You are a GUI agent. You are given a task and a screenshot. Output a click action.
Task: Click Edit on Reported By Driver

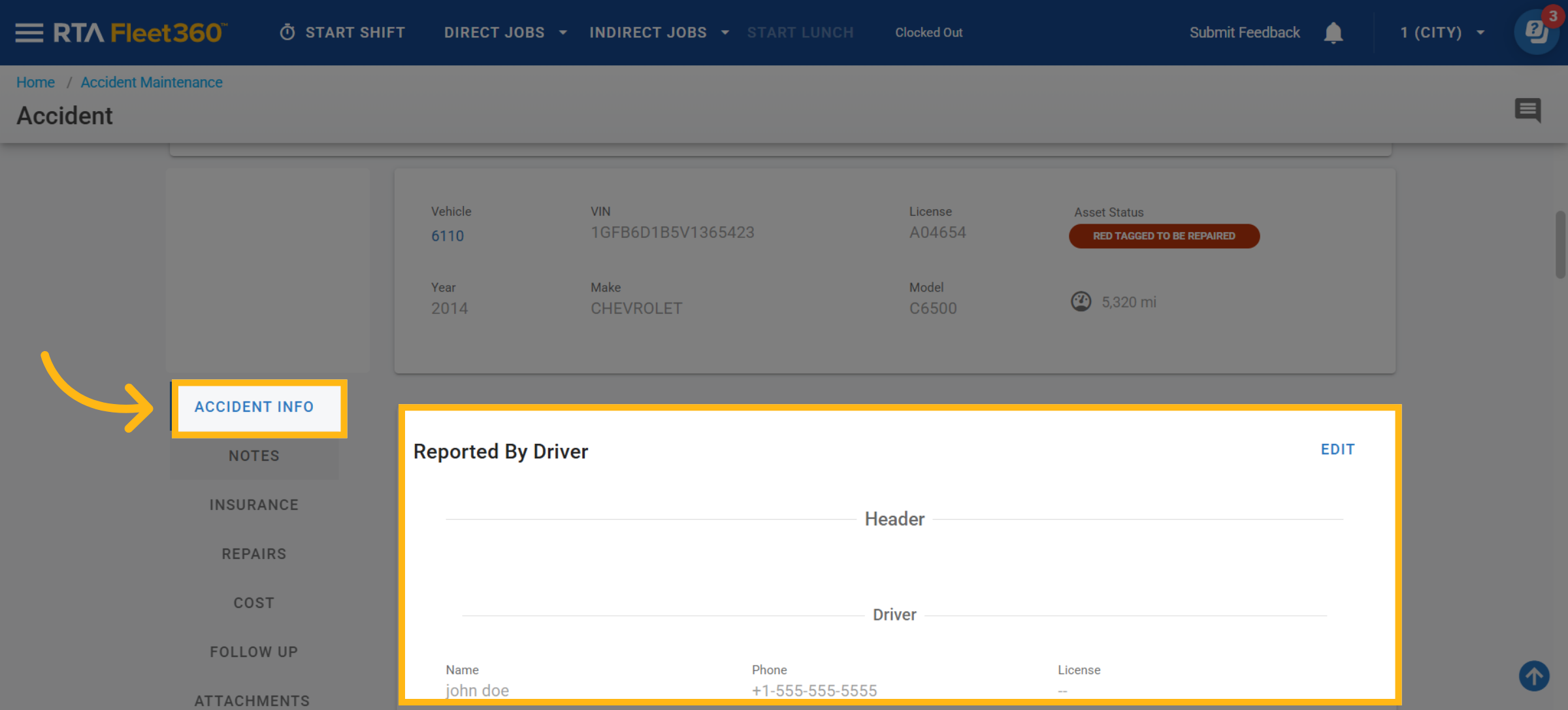(x=1337, y=449)
